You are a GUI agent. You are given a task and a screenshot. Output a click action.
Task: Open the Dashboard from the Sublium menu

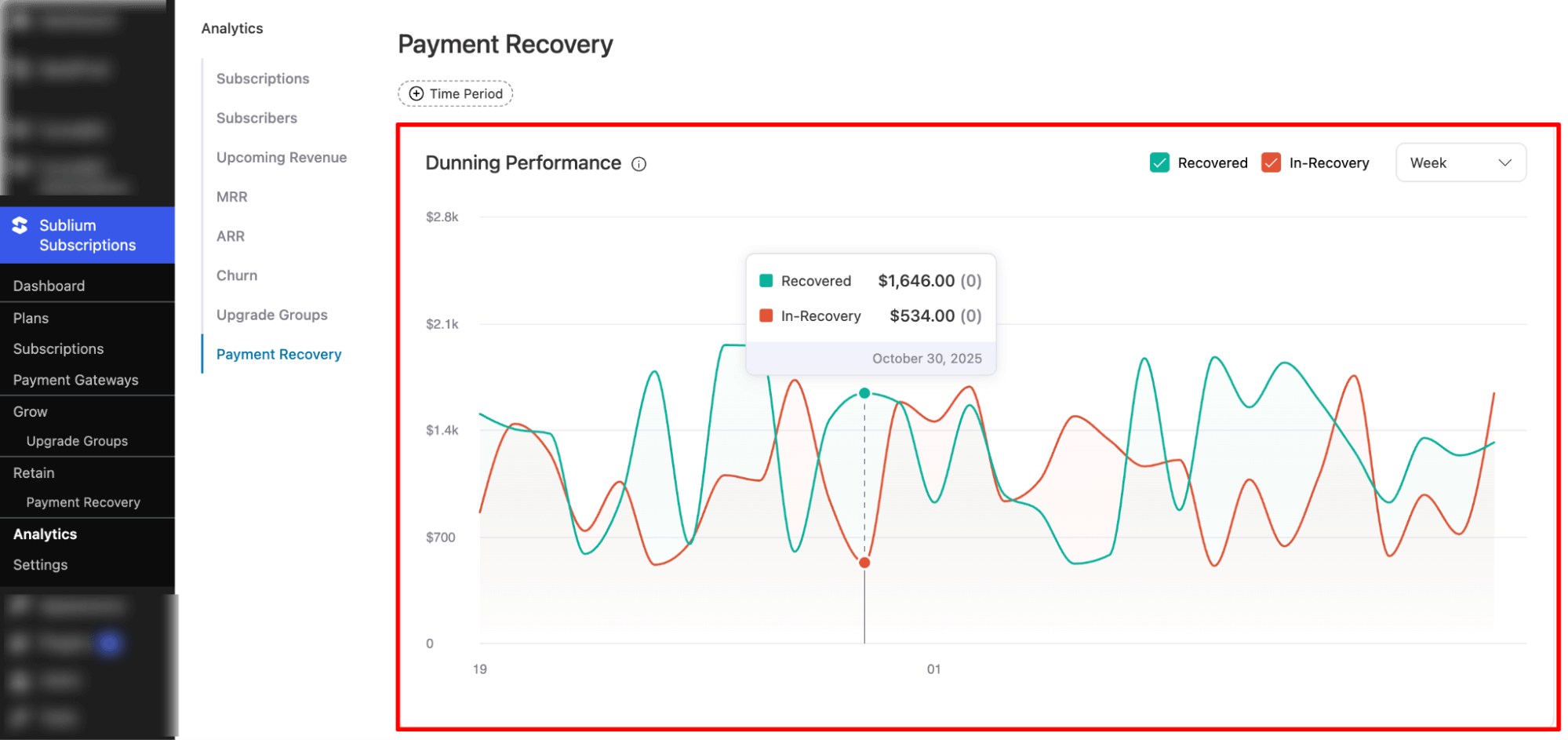(49, 285)
